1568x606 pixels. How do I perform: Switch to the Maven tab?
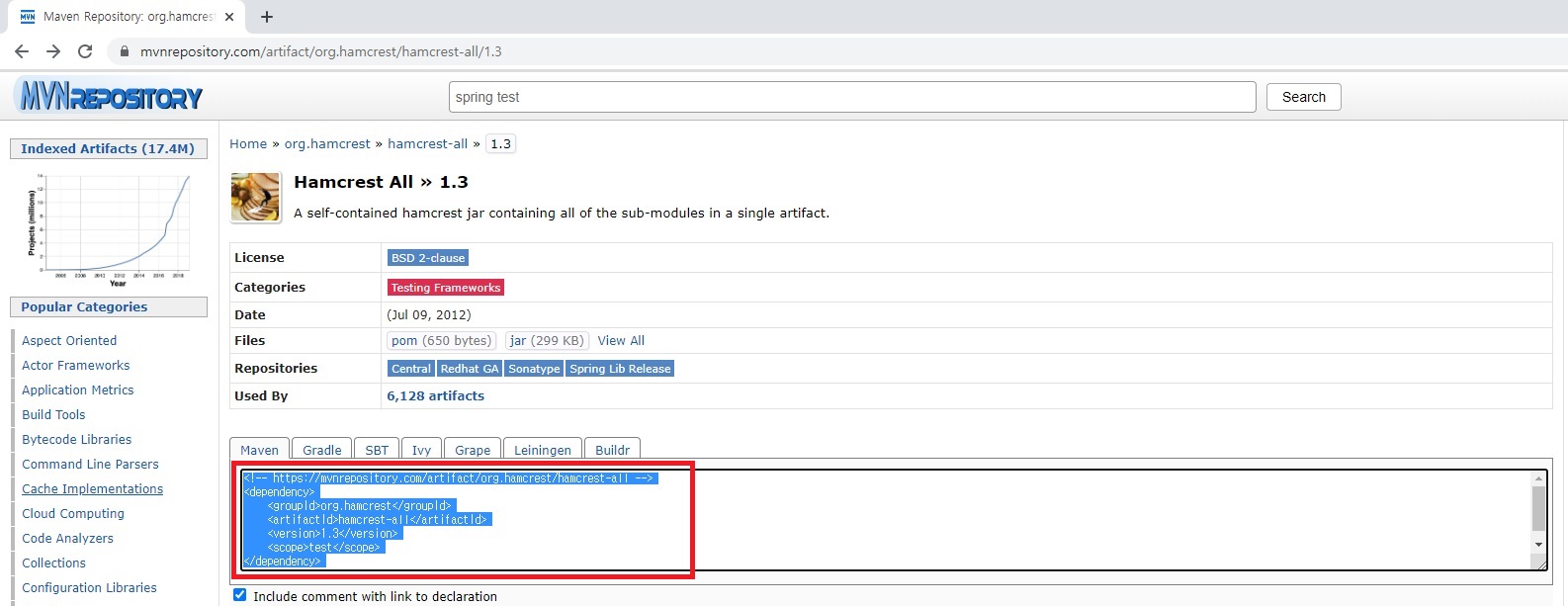[260, 449]
